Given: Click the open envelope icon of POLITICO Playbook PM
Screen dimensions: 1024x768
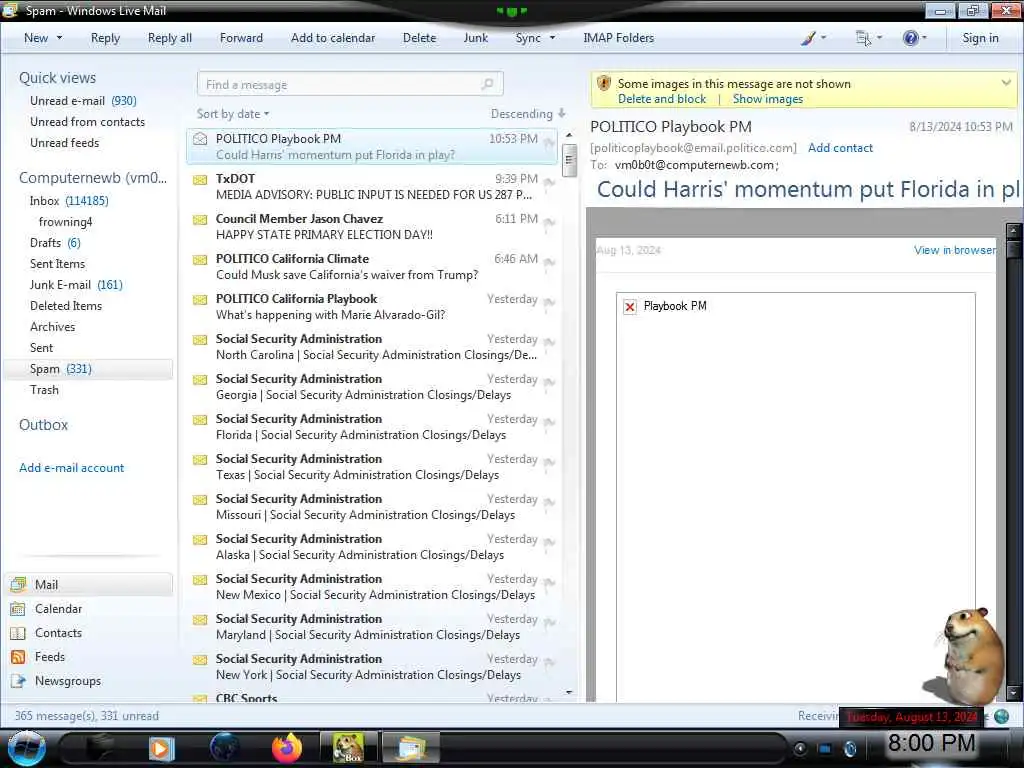Looking at the screenshot, I should pos(200,138).
